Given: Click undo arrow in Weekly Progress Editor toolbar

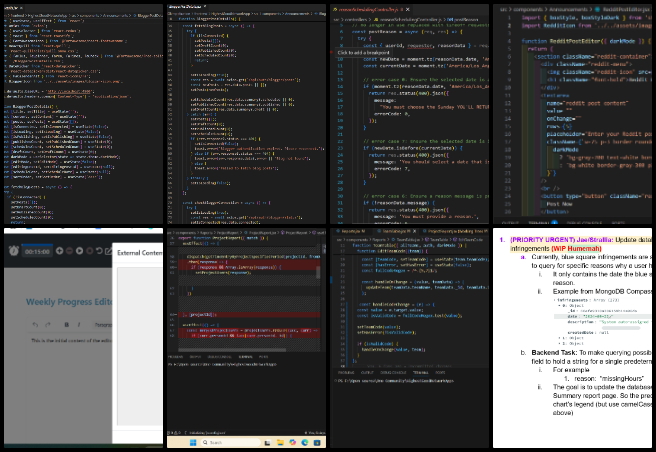Looking at the screenshot, I should [x=36, y=325].
